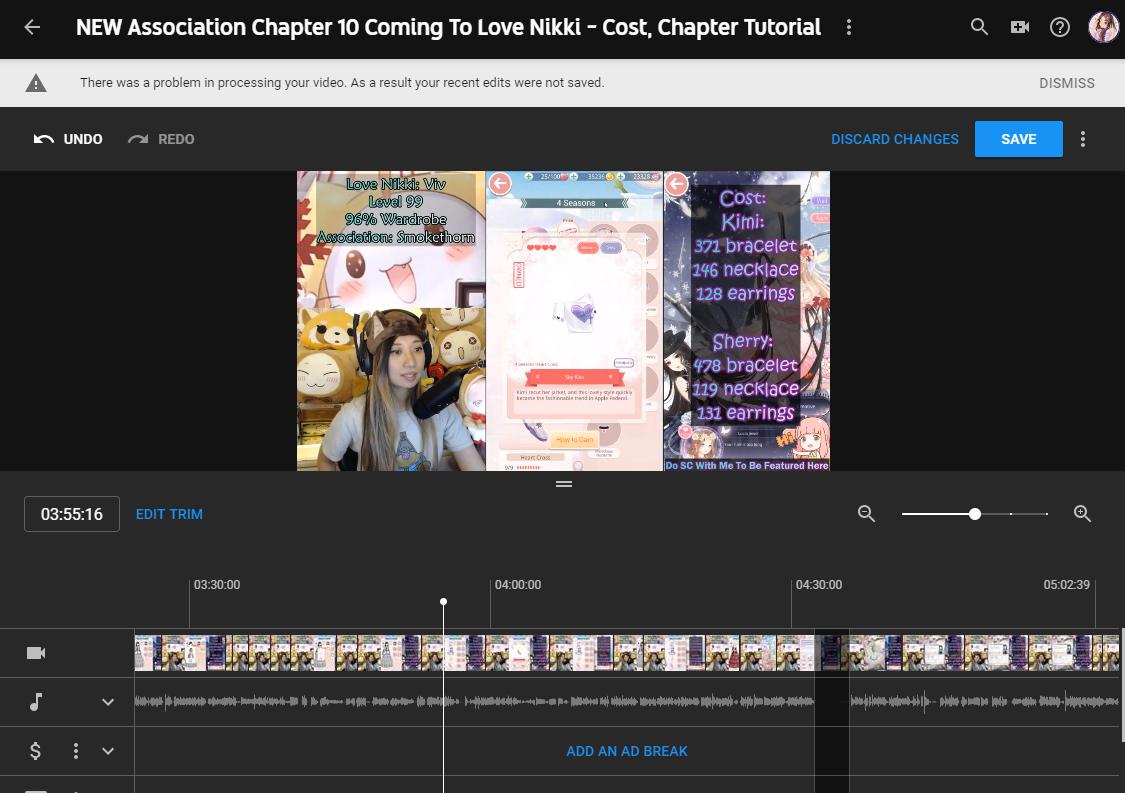Click the video preview frame

coord(563,321)
